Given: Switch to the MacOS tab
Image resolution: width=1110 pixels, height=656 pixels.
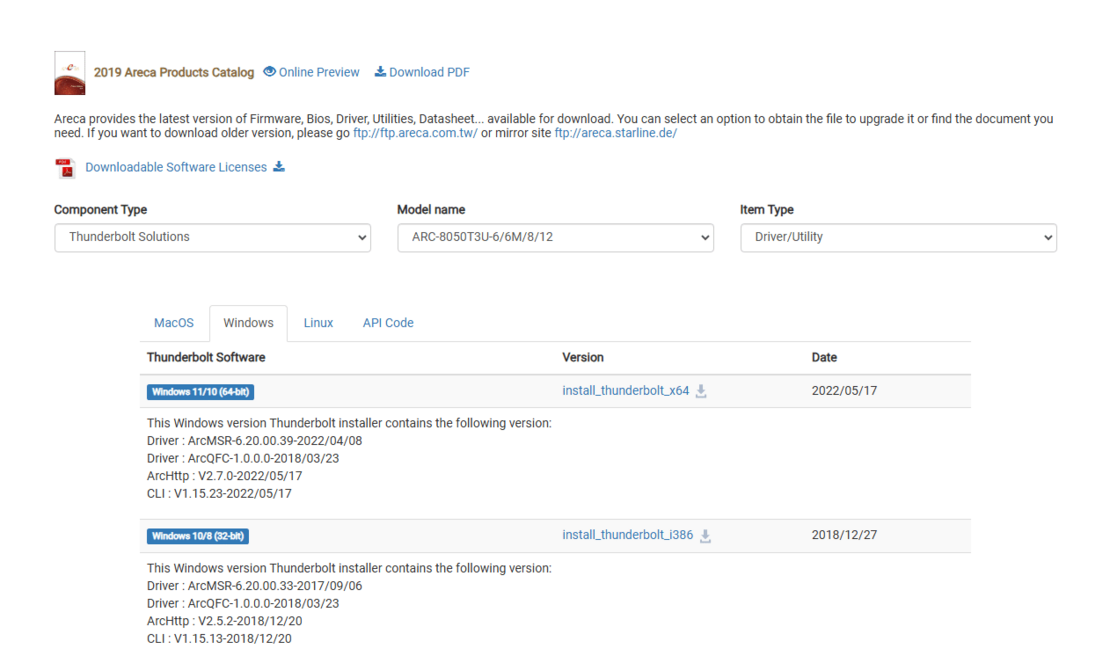Looking at the screenshot, I should coord(174,322).
